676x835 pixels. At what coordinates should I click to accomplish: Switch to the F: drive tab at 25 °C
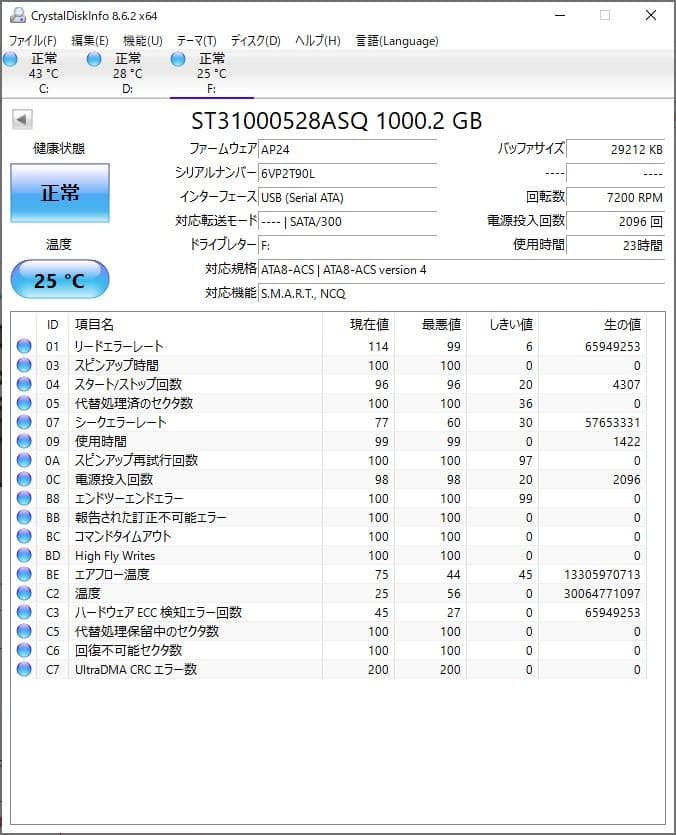(x=212, y=73)
